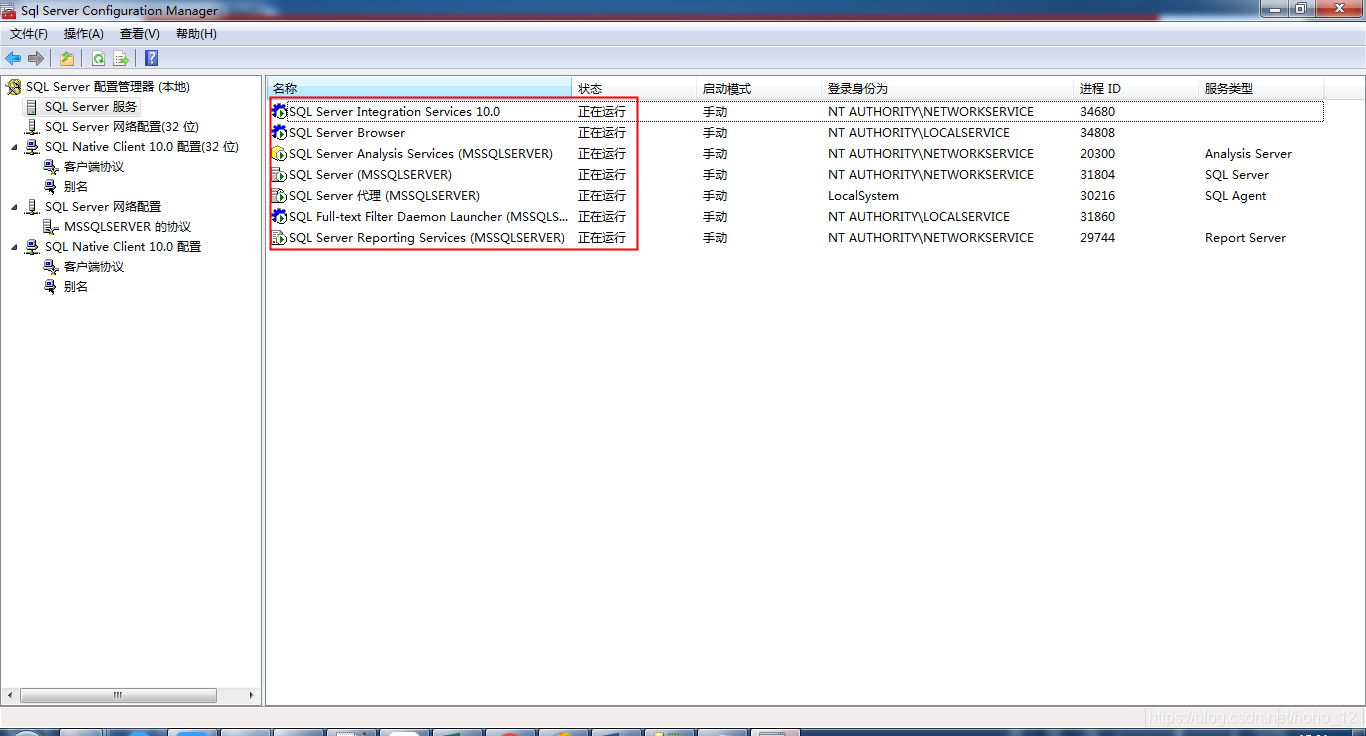Image resolution: width=1366 pixels, height=736 pixels.
Task: Select the SQL Server 网络配置 tree label
Action: click(103, 207)
